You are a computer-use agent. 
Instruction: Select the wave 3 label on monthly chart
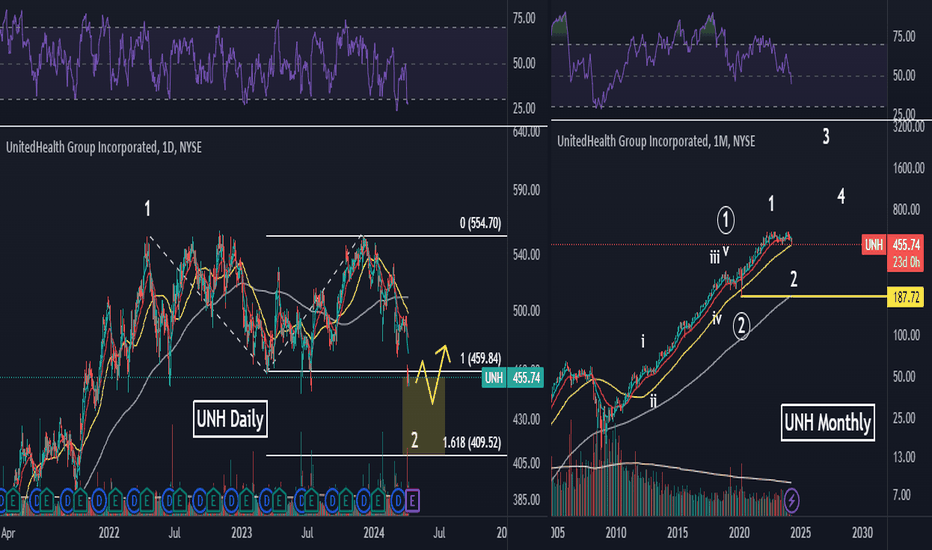click(x=826, y=137)
